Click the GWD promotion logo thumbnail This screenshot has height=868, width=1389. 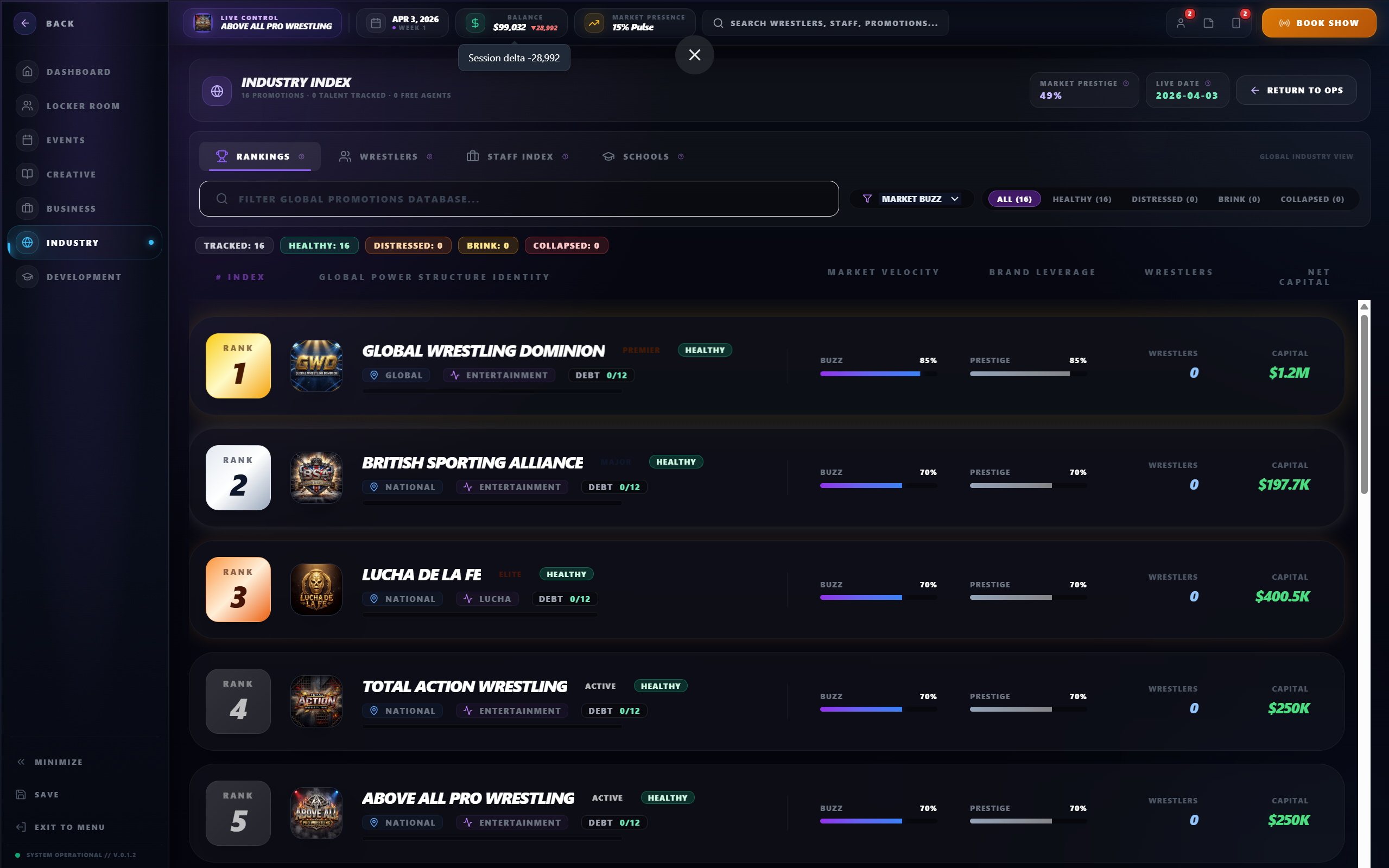point(316,366)
